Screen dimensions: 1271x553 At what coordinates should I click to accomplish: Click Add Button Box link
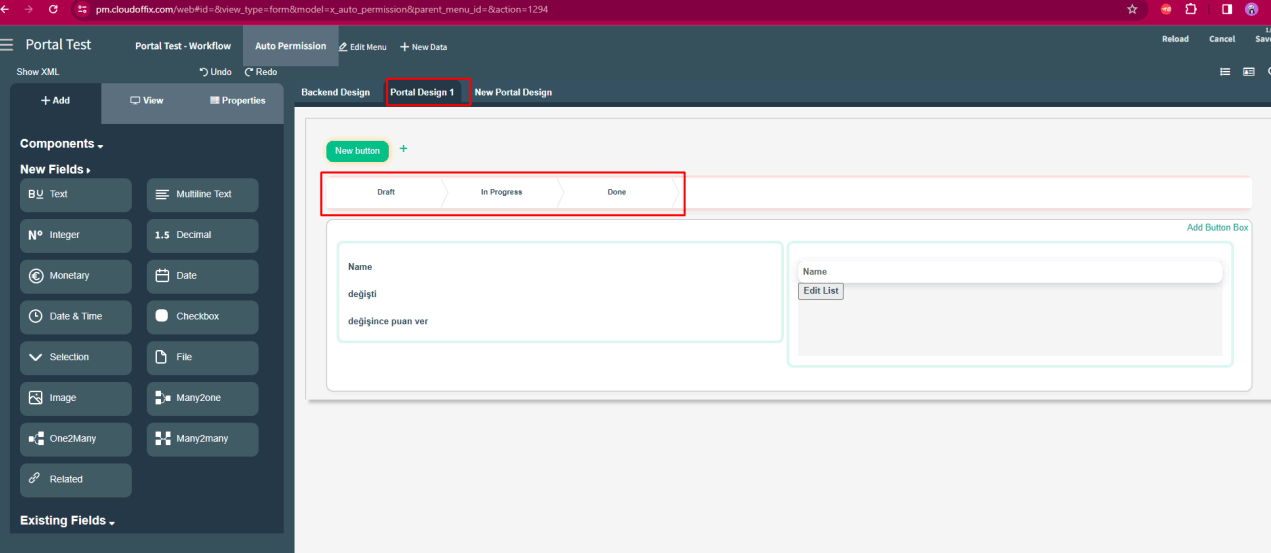1217,228
